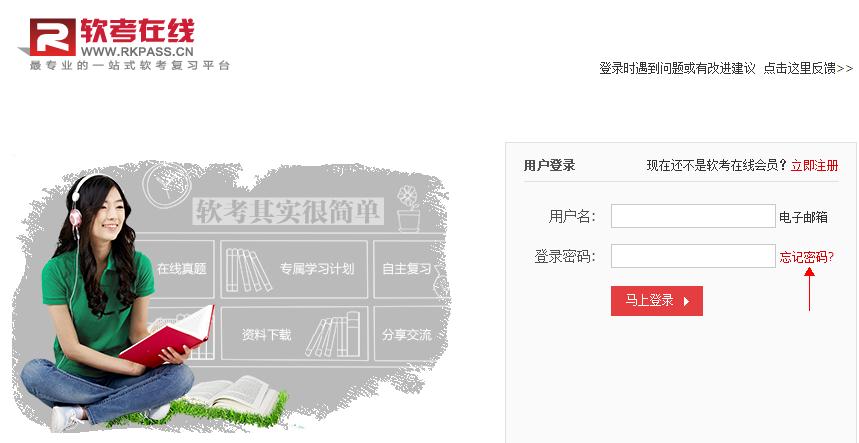Click the 专属学习计划 books icon
The height and width of the screenshot is (443, 859).
248,270
